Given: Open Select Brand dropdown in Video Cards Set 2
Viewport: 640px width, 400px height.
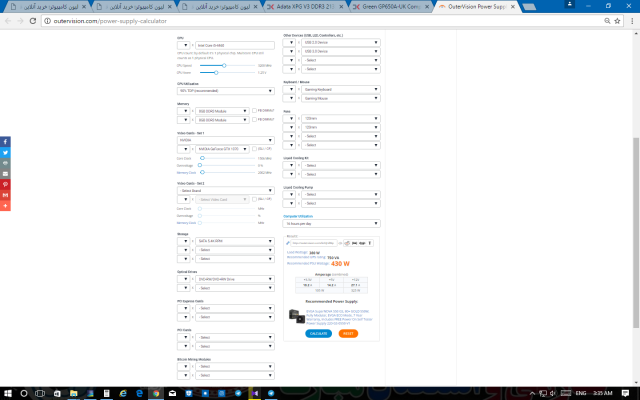Looking at the screenshot, I should click(x=226, y=191).
